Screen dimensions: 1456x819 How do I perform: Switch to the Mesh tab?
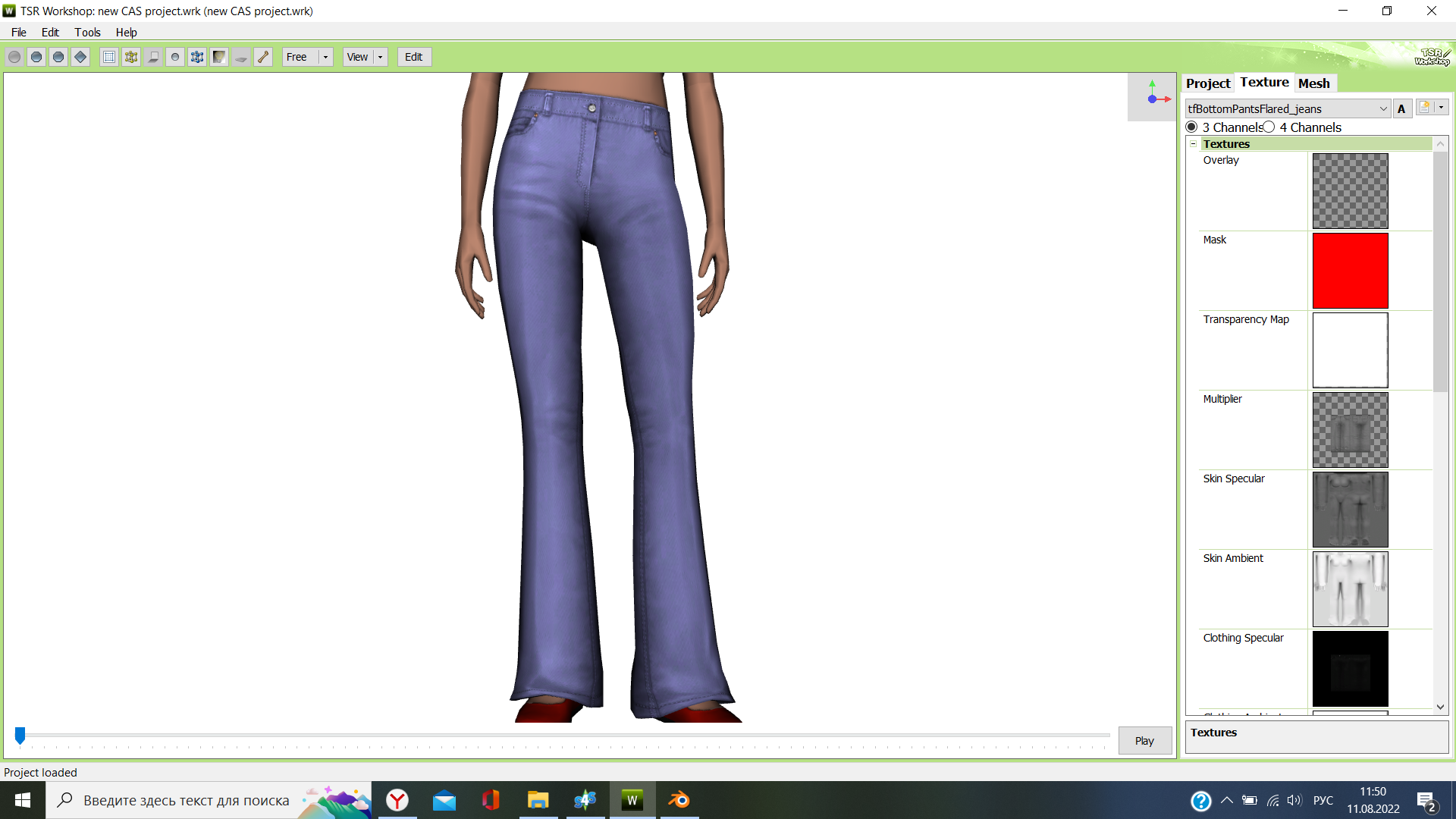[x=1313, y=83]
